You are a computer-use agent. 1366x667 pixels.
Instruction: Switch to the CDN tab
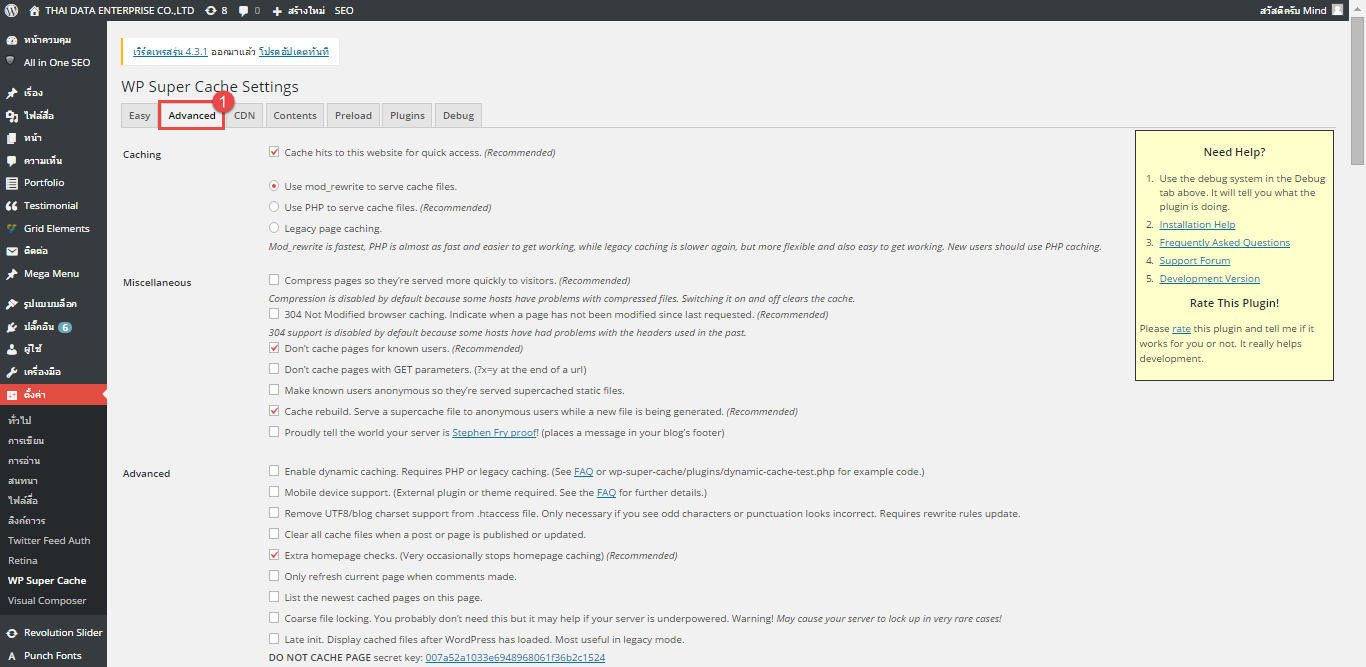tap(245, 115)
